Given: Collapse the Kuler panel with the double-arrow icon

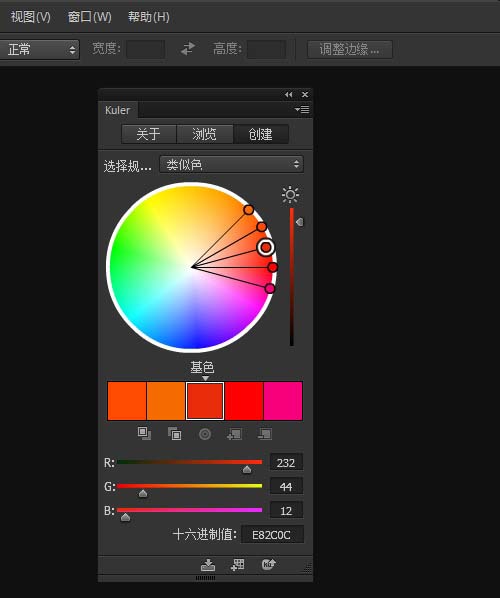Looking at the screenshot, I should 289,95.
